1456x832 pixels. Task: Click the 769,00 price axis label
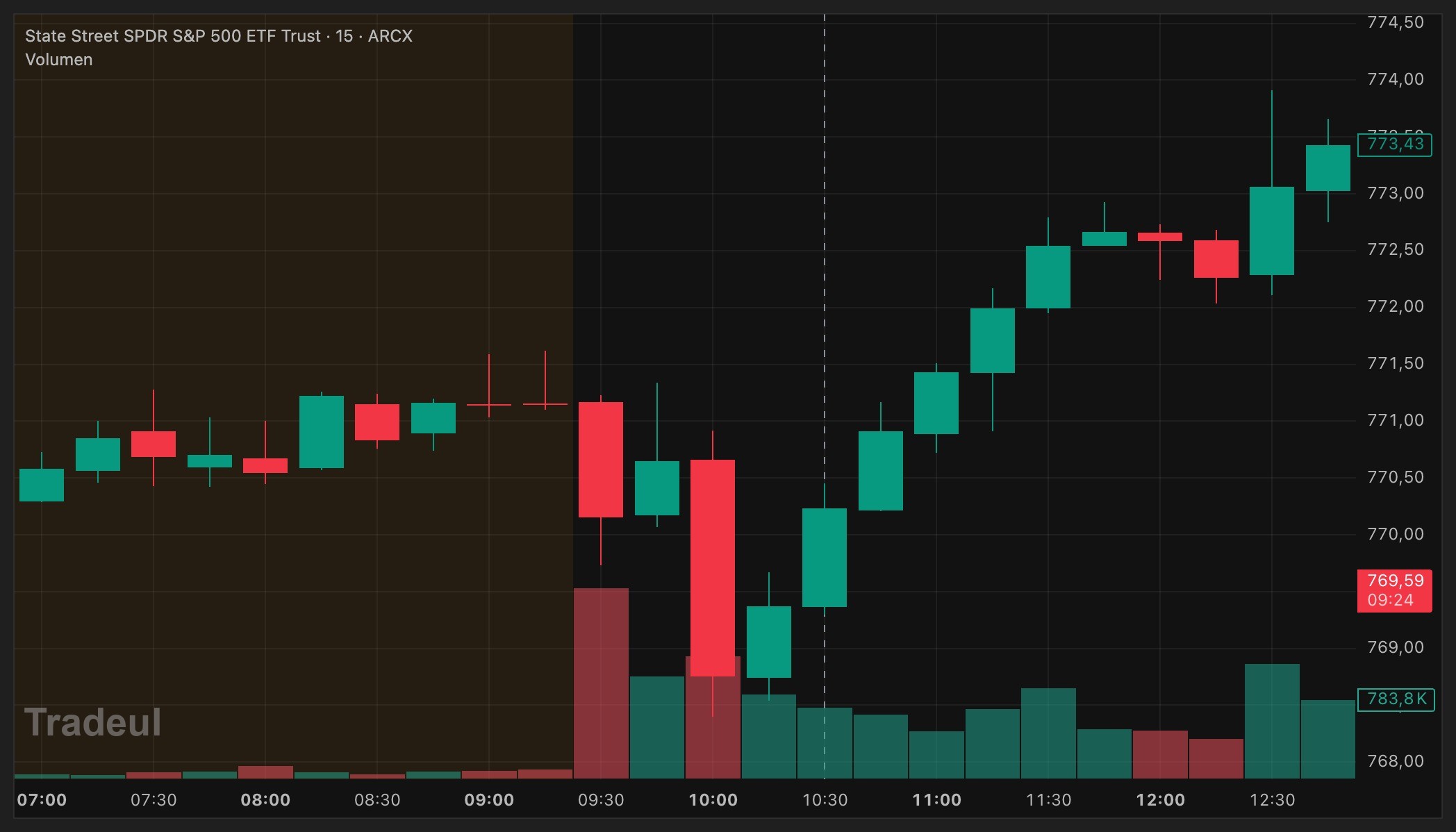(x=1395, y=647)
